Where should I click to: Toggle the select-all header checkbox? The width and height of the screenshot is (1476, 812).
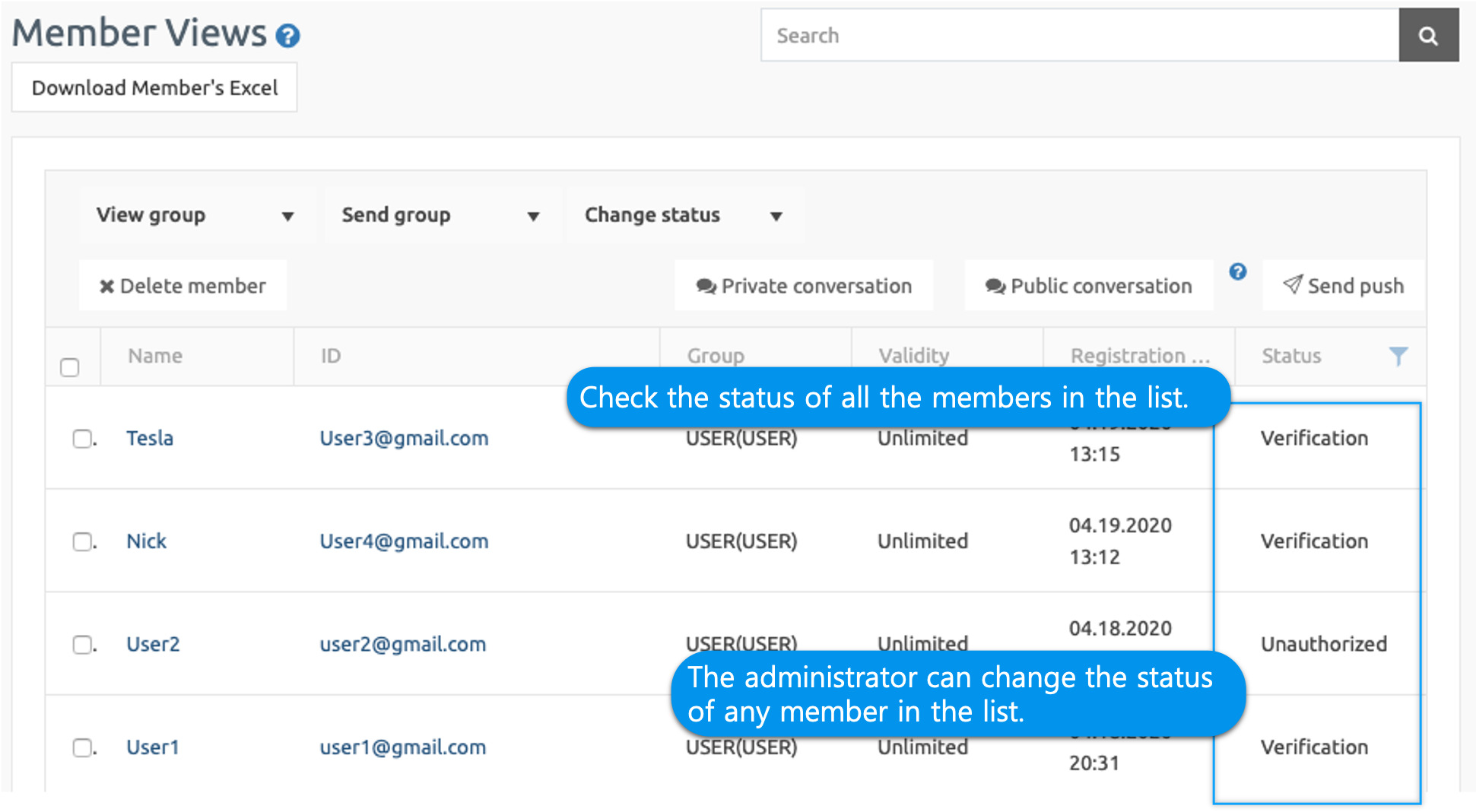[70, 367]
